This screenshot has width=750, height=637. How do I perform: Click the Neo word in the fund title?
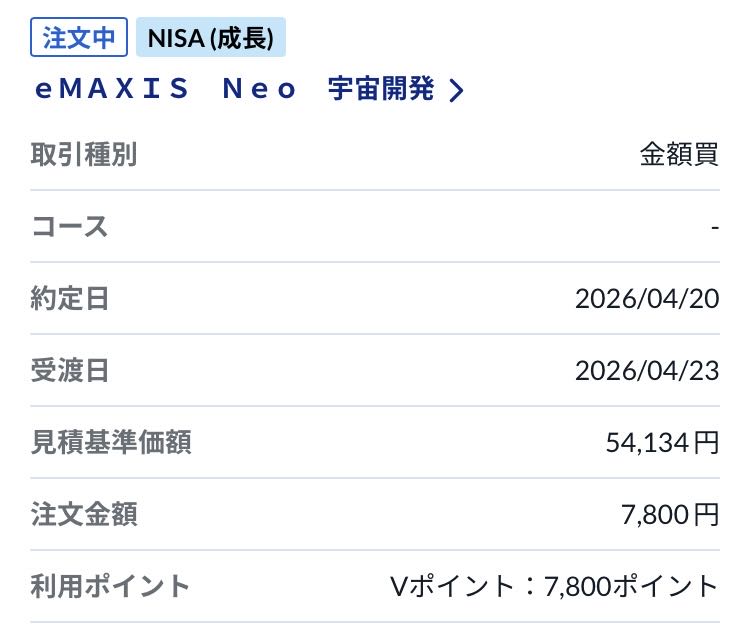tap(259, 90)
